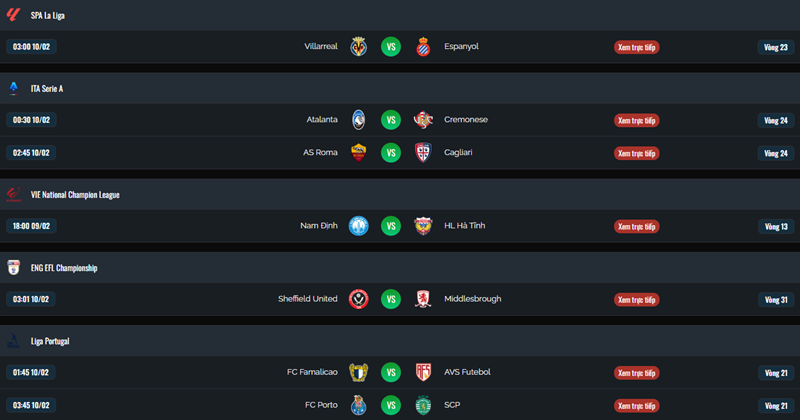Open the Liga Portugal league header

coord(49,341)
